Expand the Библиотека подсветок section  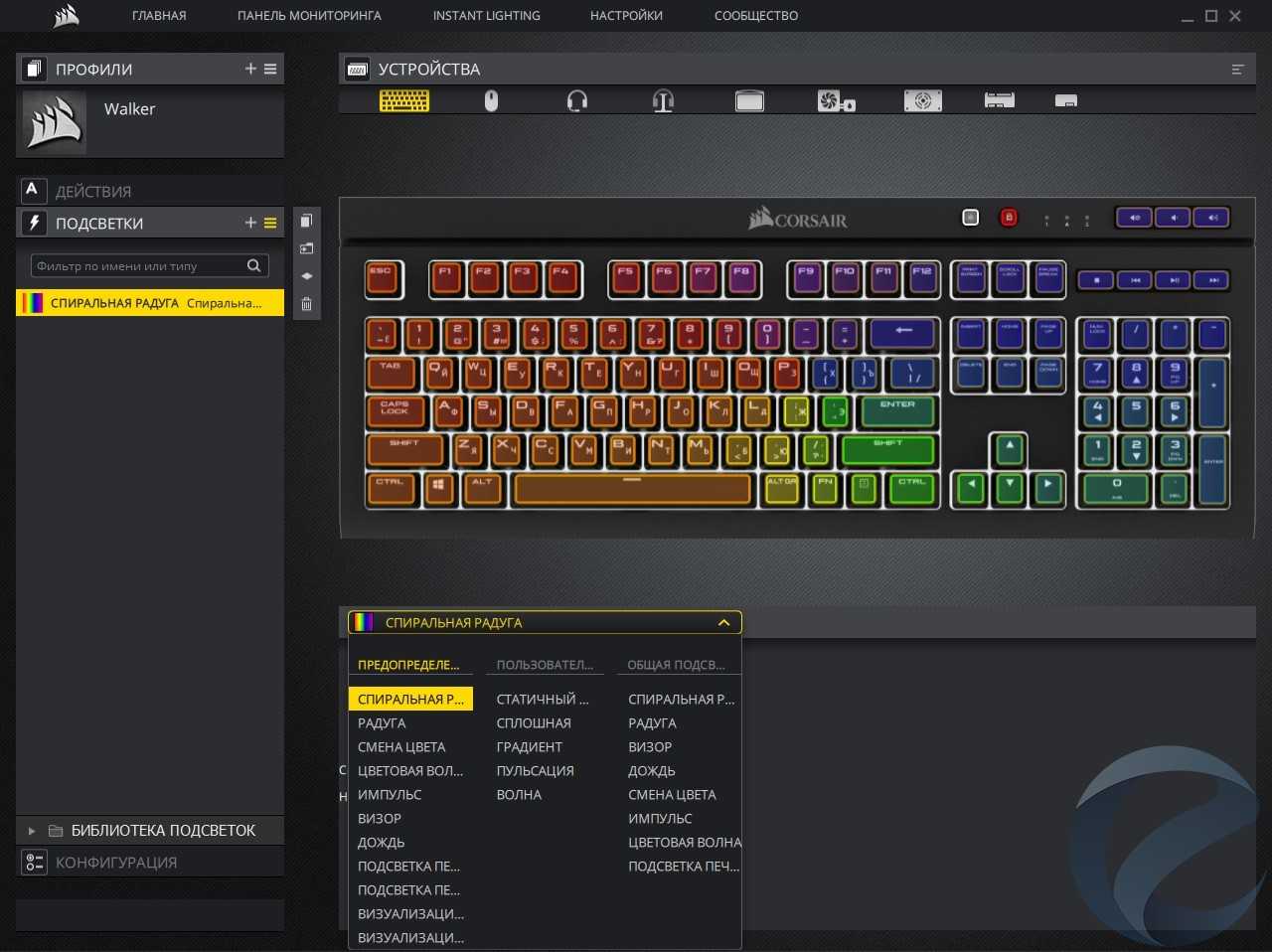(x=32, y=831)
